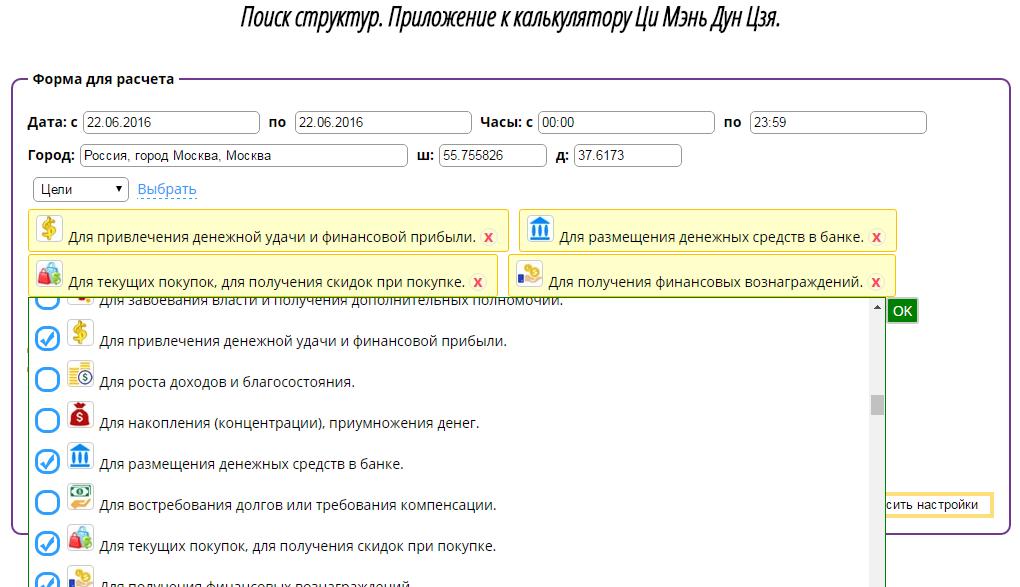Viewport: 1020px width, 587px height.
Task: Click longitude field 37.6173
Action: coord(628,156)
